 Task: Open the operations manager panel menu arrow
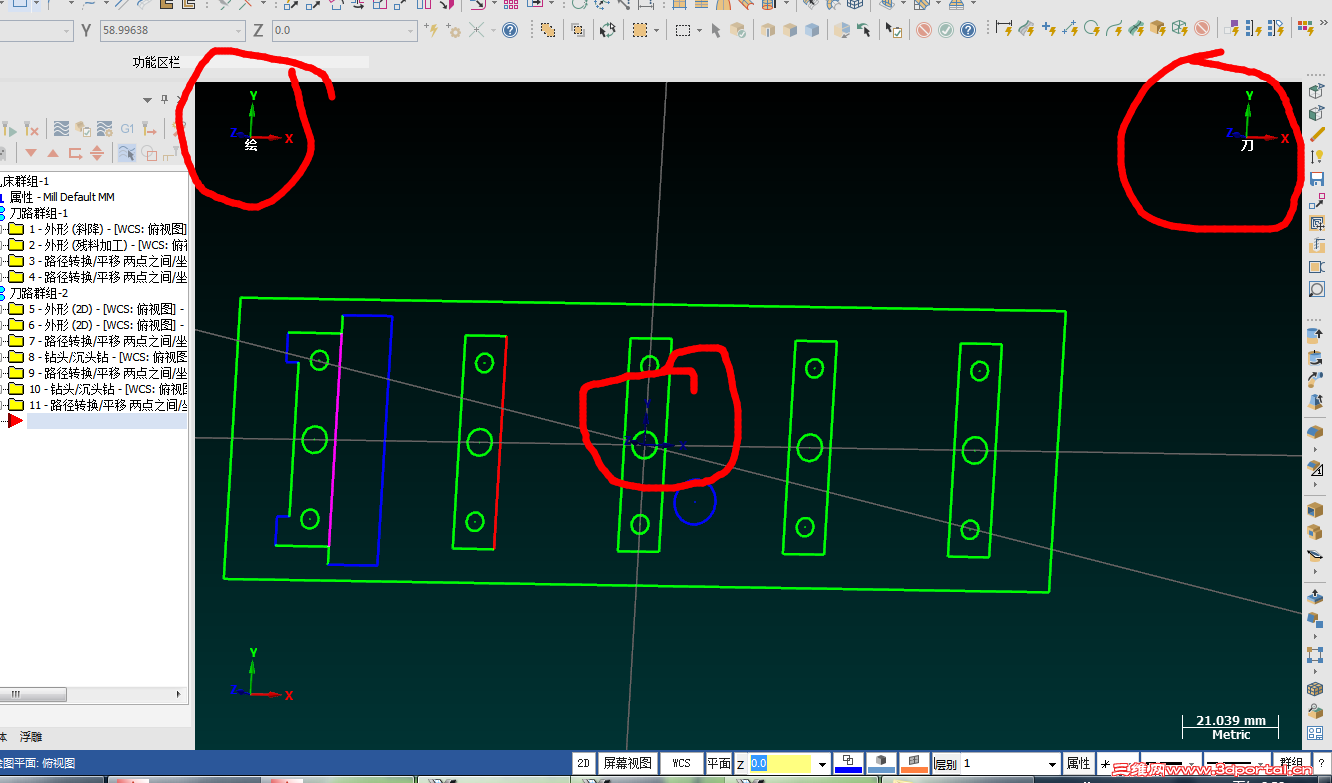148,99
